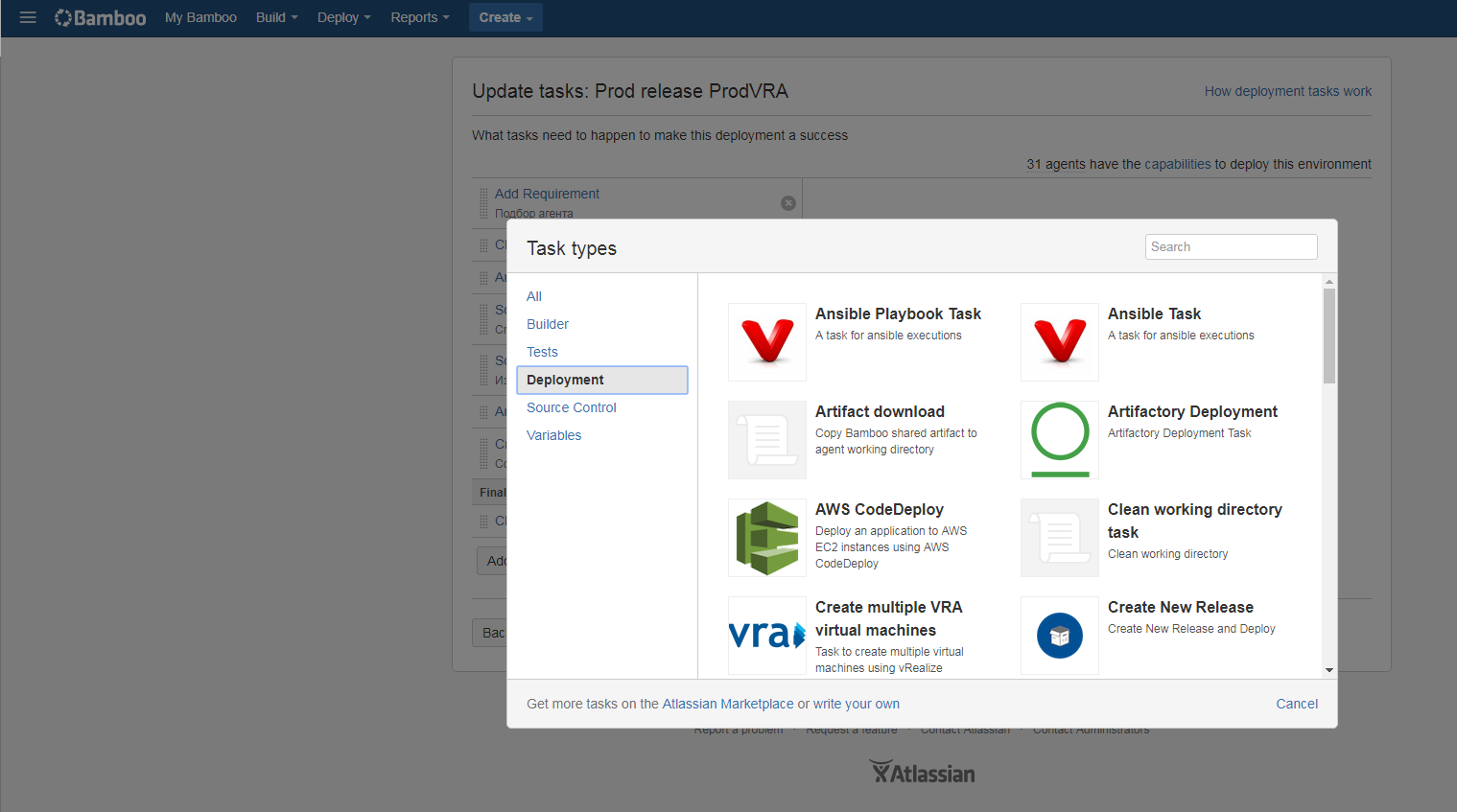This screenshot has height=812, width=1457.
Task: Open the Build dropdown menu
Action: [x=276, y=17]
